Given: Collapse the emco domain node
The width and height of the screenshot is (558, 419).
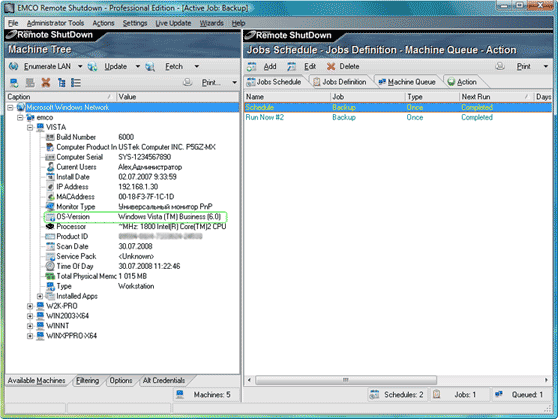Looking at the screenshot, I should (x=20, y=117).
